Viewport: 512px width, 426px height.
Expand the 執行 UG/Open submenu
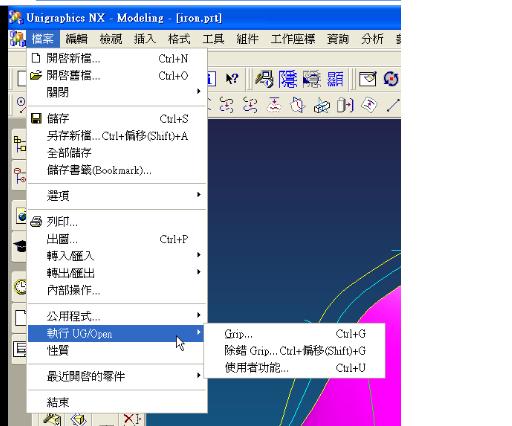click(x=116, y=333)
